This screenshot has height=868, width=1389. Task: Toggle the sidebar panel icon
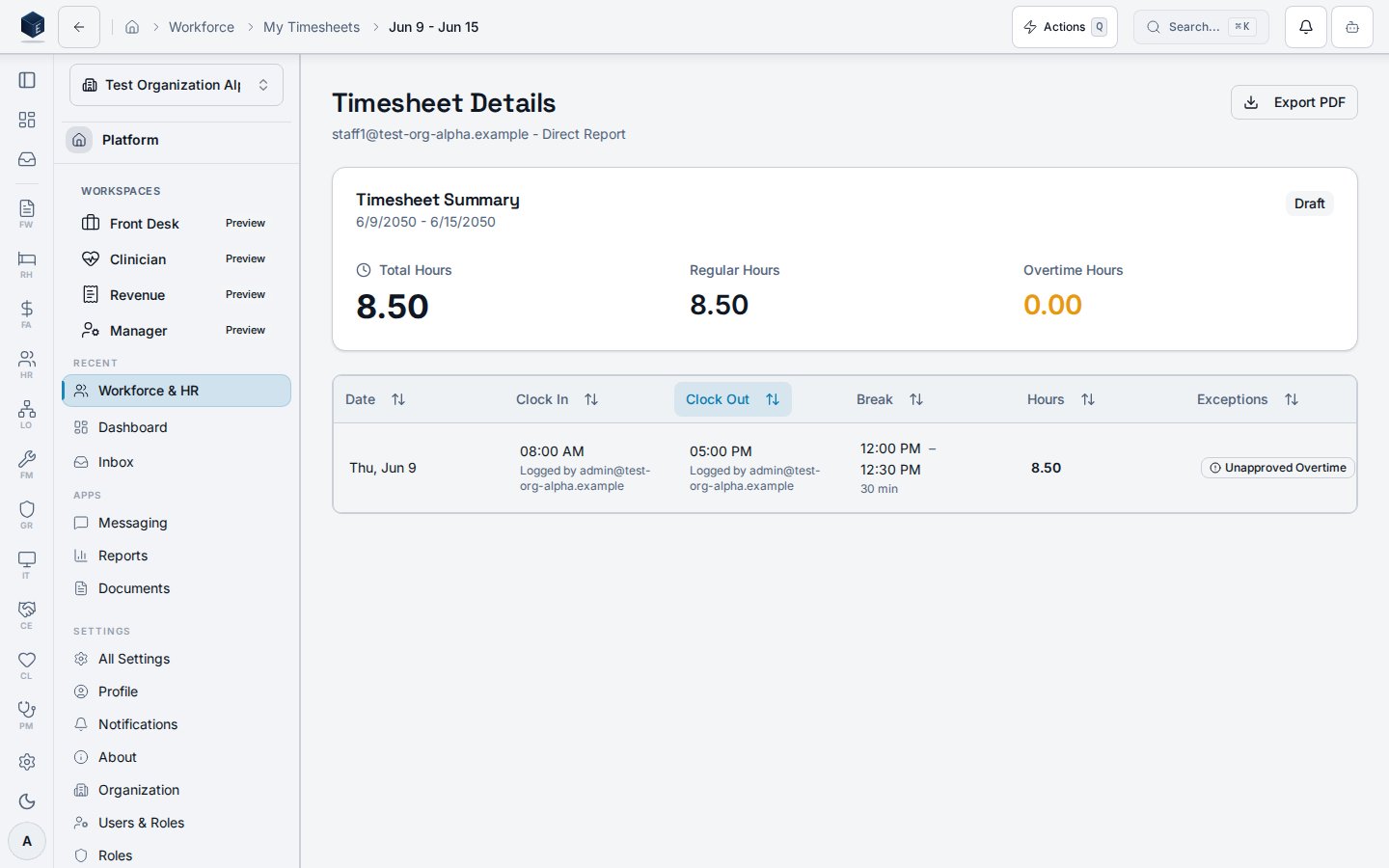click(27, 80)
